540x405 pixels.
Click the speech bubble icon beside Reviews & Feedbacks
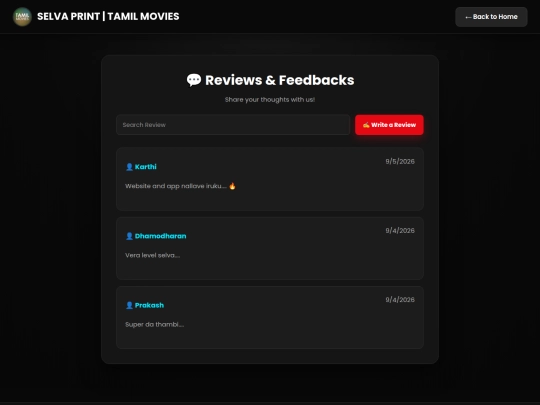pos(194,80)
